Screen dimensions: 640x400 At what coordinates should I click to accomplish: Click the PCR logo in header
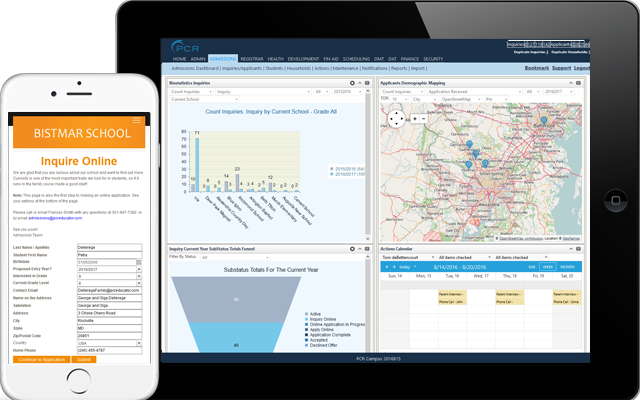coord(185,47)
